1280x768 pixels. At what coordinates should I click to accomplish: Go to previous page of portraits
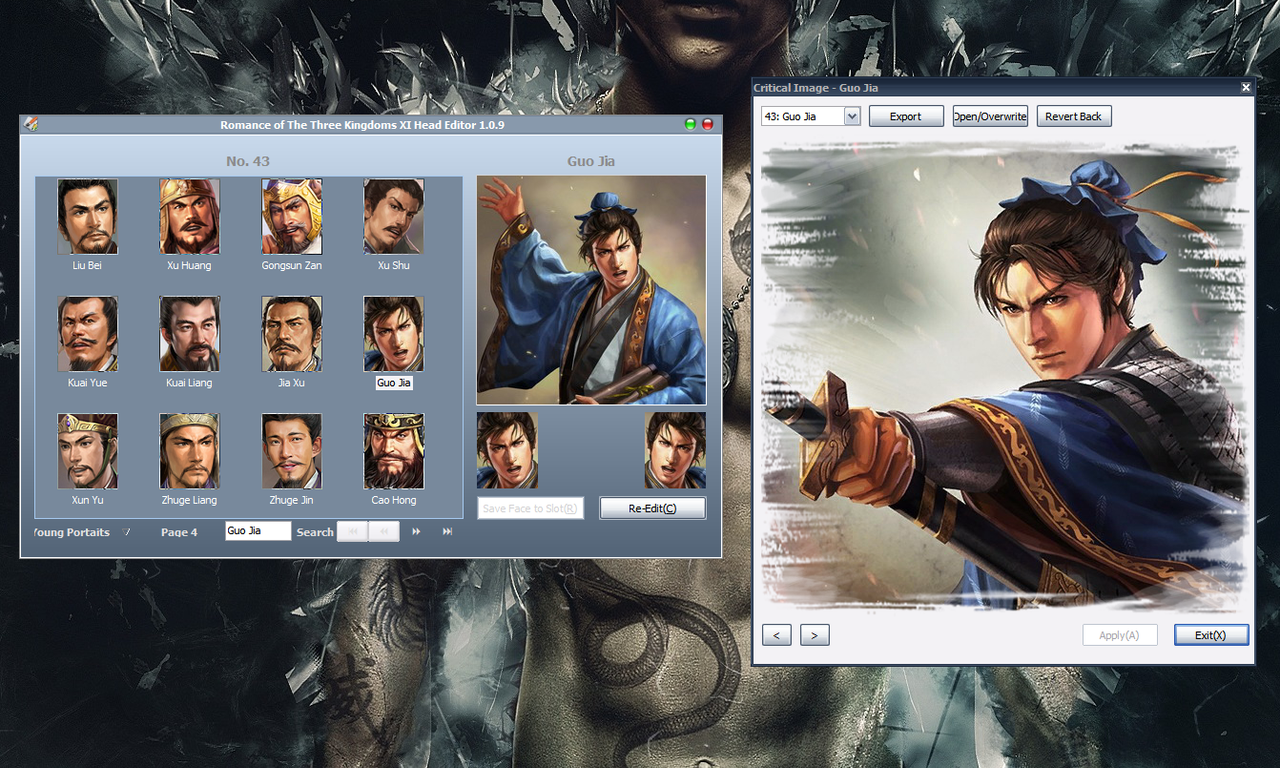click(384, 532)
